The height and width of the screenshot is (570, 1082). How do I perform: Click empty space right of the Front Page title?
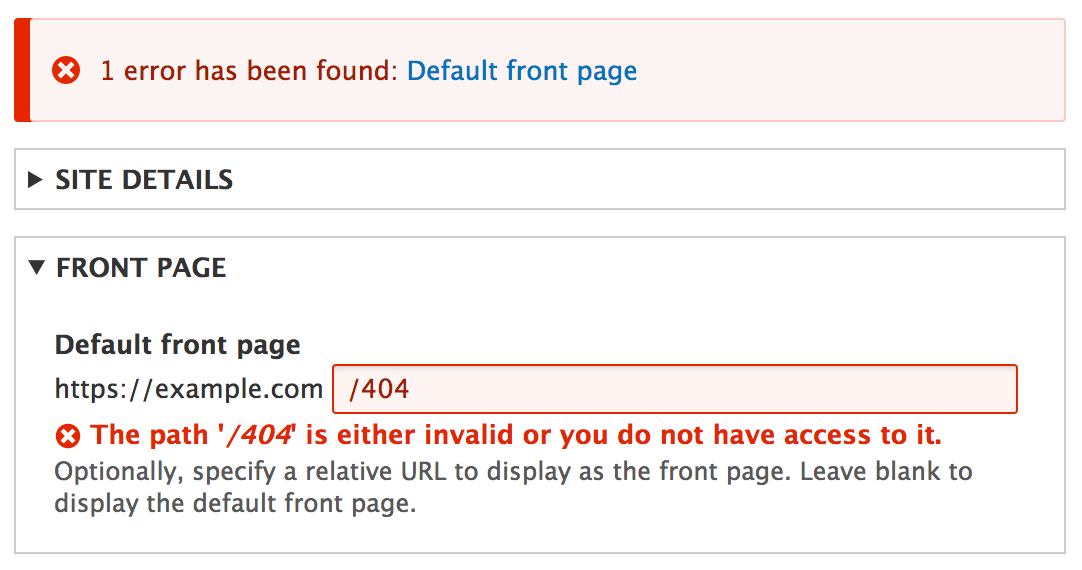pos(650,268)
